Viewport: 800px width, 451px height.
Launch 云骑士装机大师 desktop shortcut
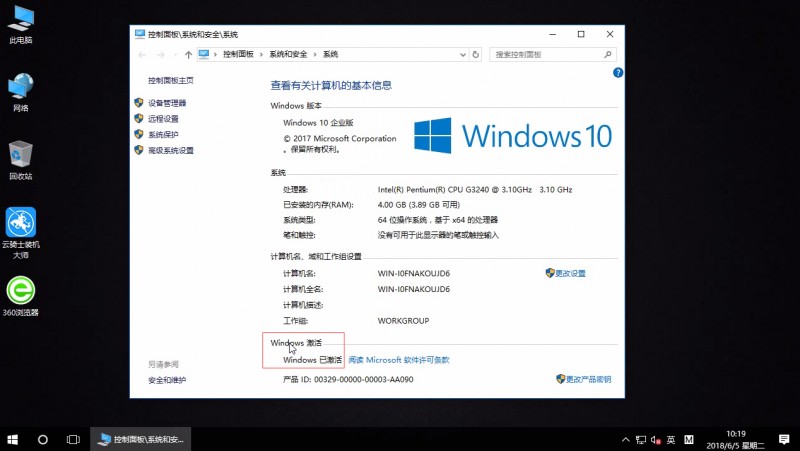[21, 233]
